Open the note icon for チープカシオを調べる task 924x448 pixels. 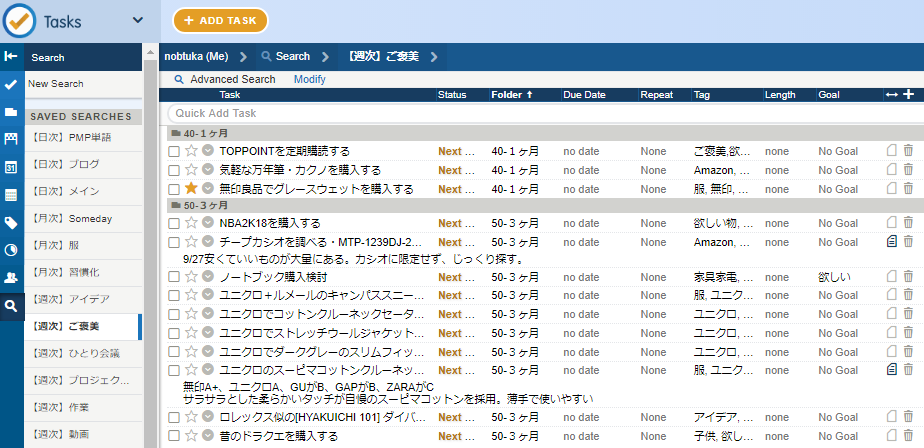(x=892, y=242)
